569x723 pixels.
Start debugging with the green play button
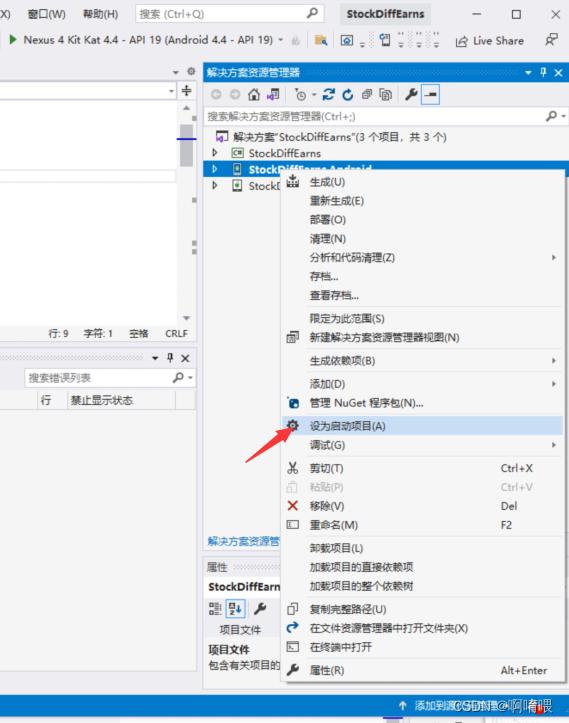(x=13, y=40)
